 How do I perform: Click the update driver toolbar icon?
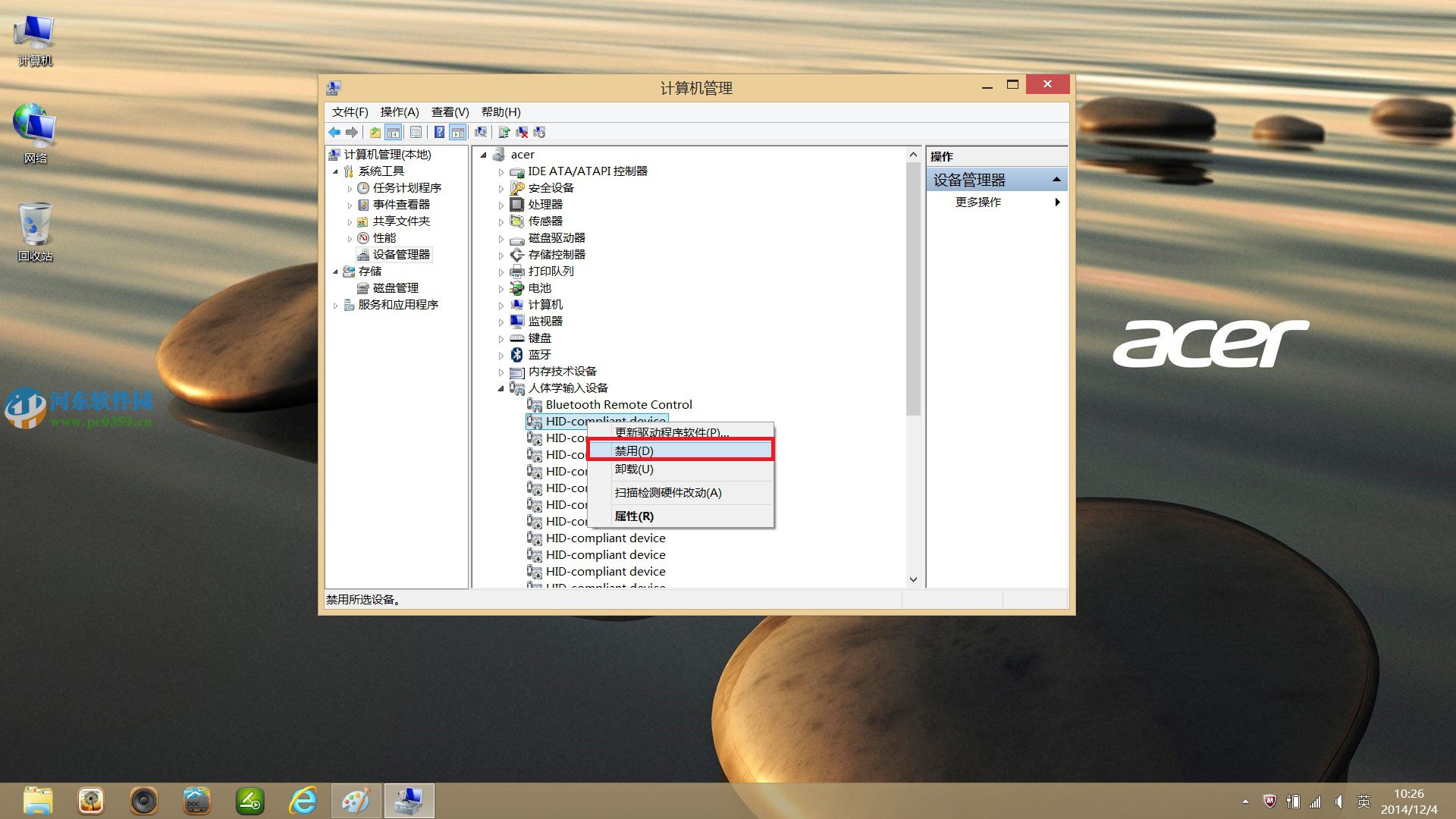coord(504,132)
